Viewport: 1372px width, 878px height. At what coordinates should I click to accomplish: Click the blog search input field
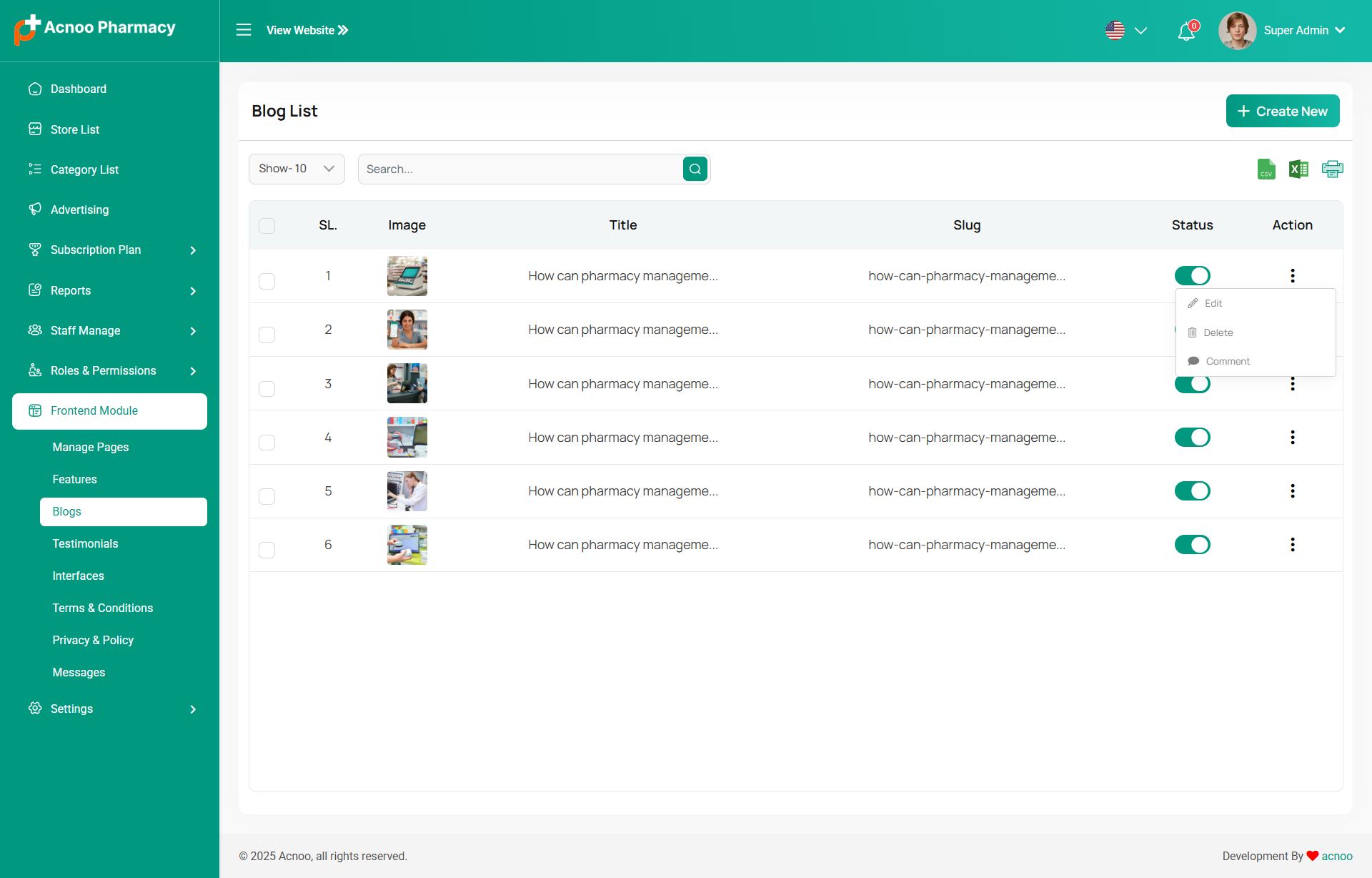tap(520, 169)
